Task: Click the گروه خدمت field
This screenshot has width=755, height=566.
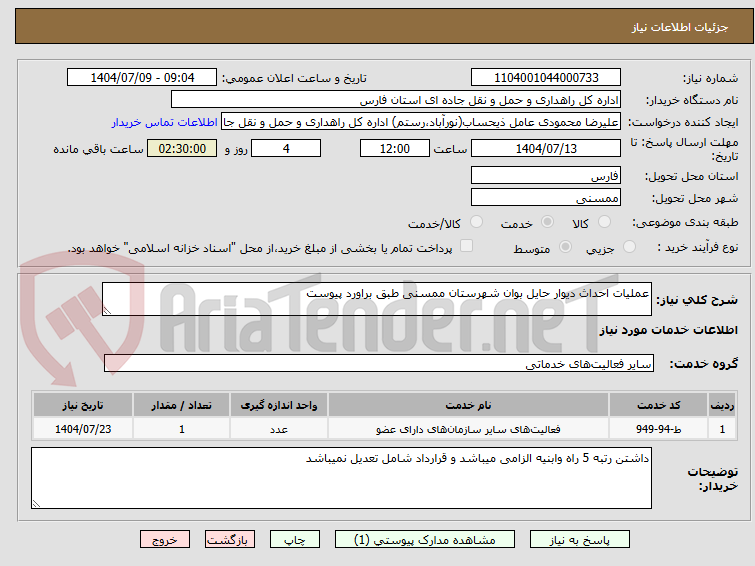Action: pyautogui.click(x=379, y=363)
